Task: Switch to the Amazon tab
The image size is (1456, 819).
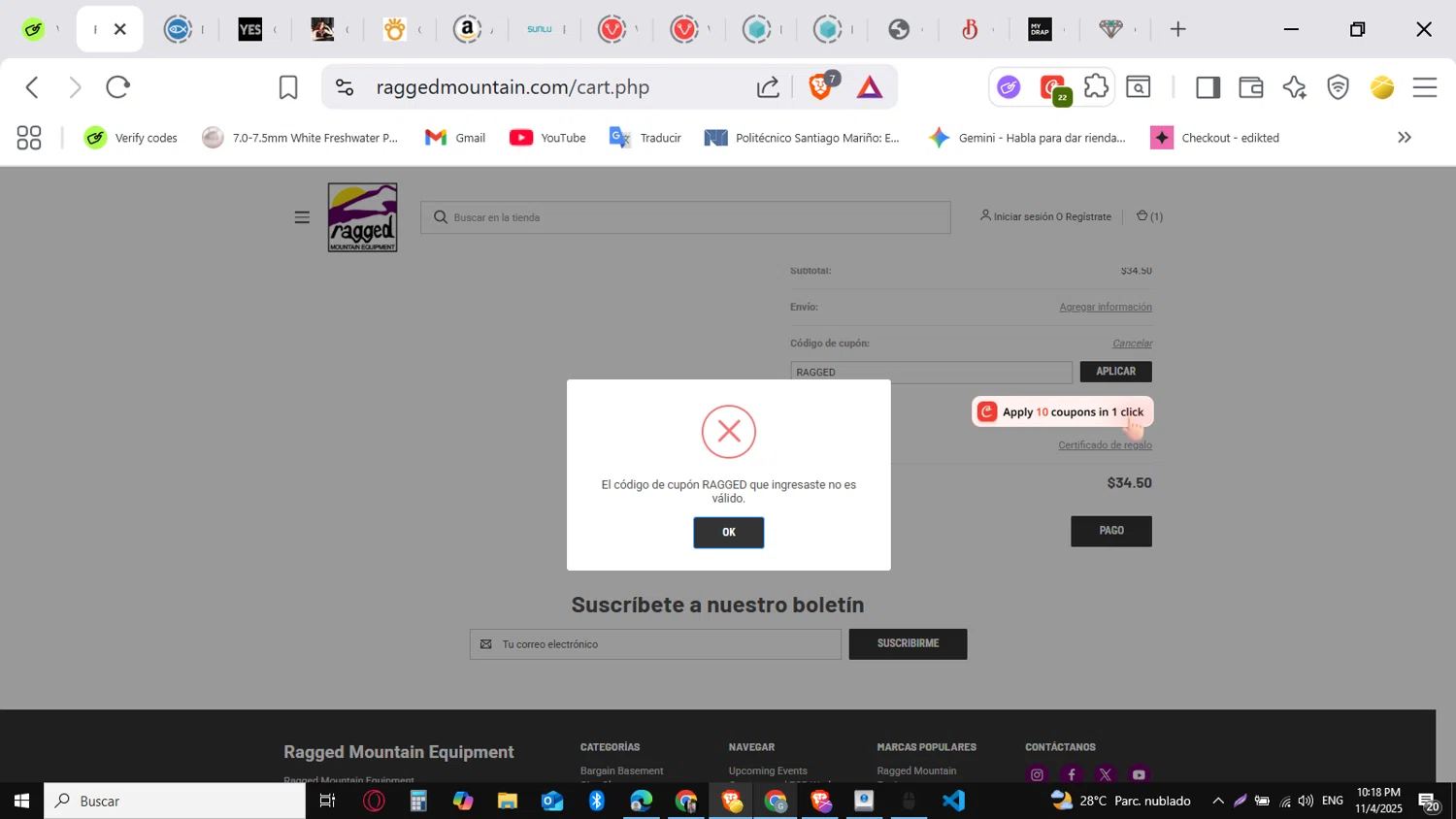Action: click(x=468, y=29)
